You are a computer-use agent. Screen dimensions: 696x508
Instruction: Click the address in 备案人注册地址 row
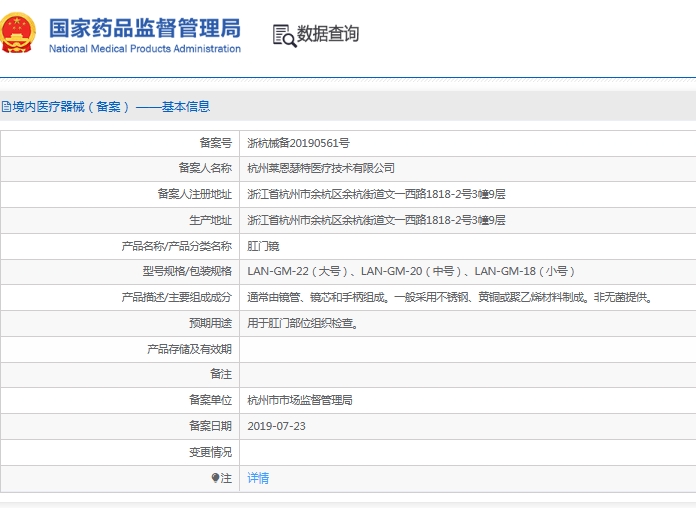tap(376, 194)
